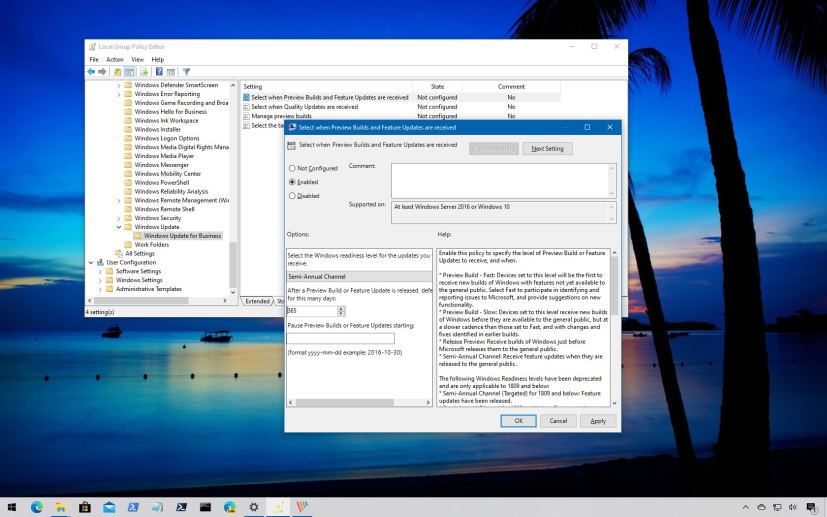
Task: Select the Windows Installer tree item
Action: (157, 129)
